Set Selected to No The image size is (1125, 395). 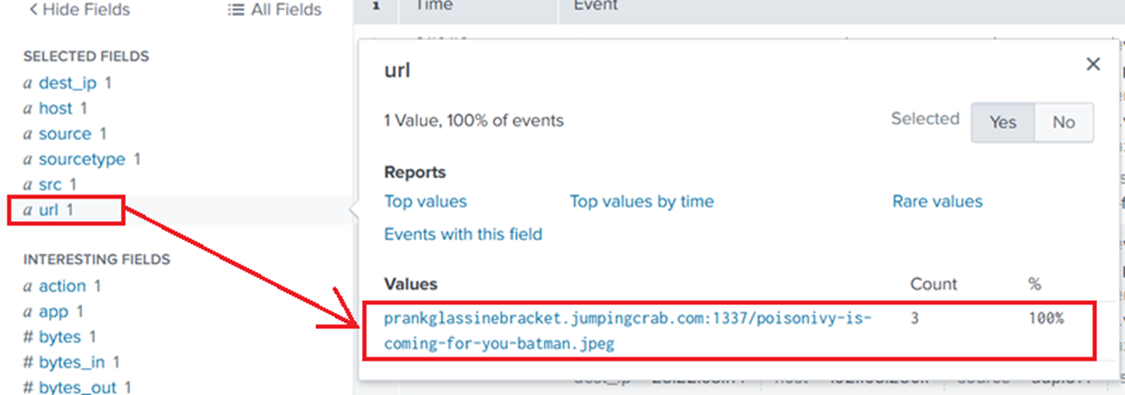click(x=1063, y=122)
